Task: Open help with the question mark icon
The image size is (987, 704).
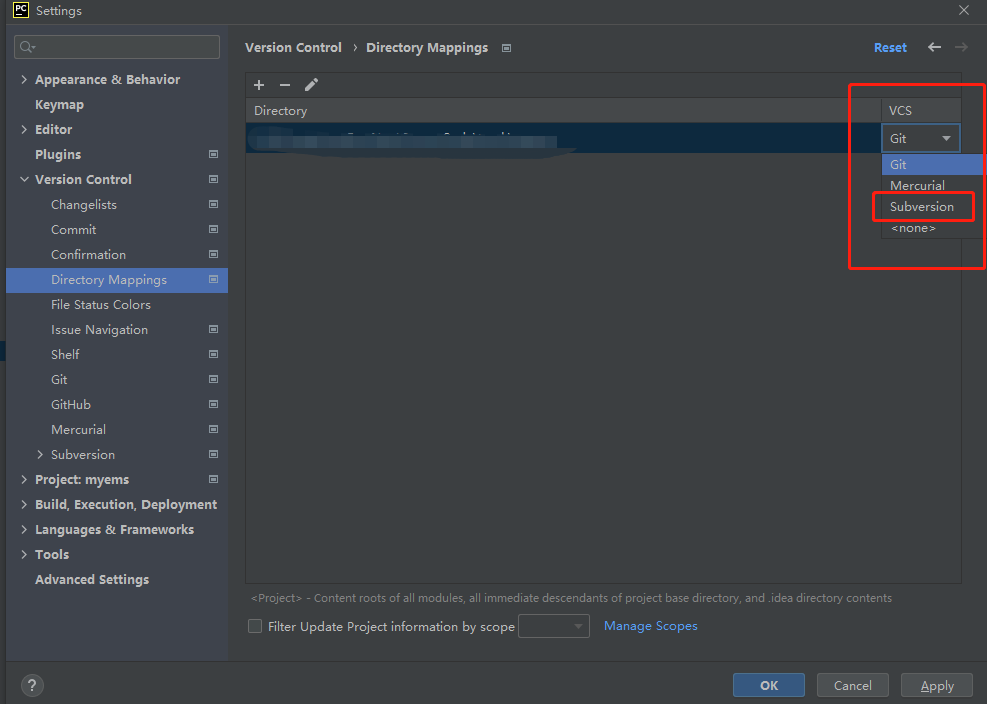Action: pyautogui.click(x=32, y=685)
